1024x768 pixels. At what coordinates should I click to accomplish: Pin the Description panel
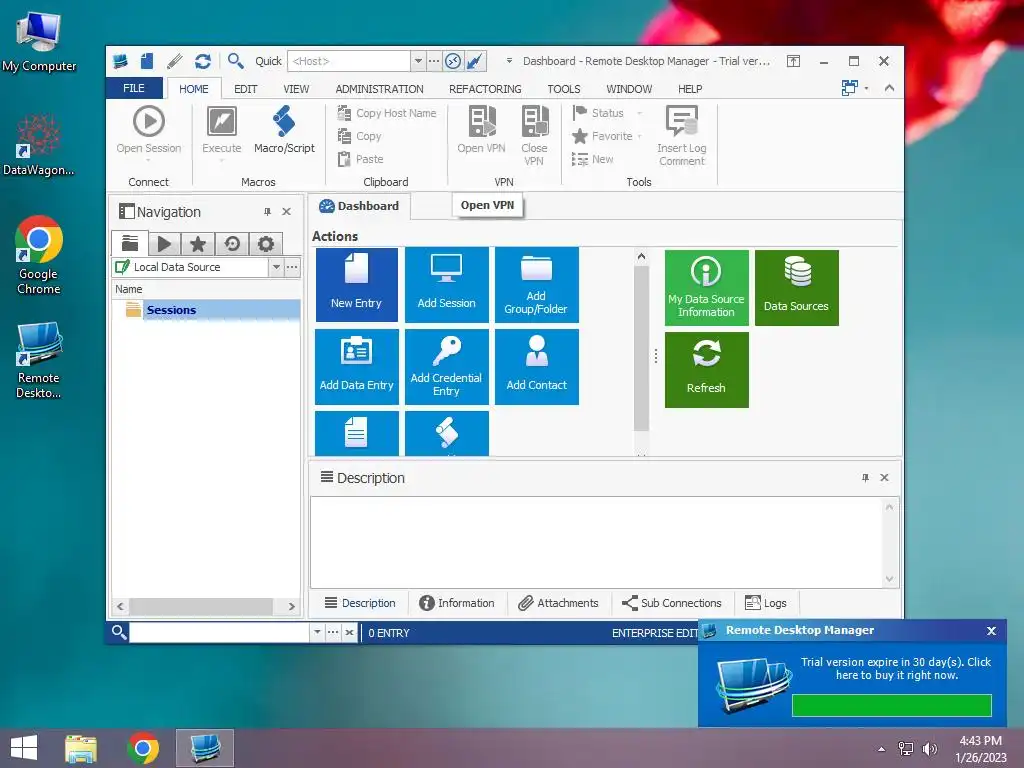tap(865, 478)
